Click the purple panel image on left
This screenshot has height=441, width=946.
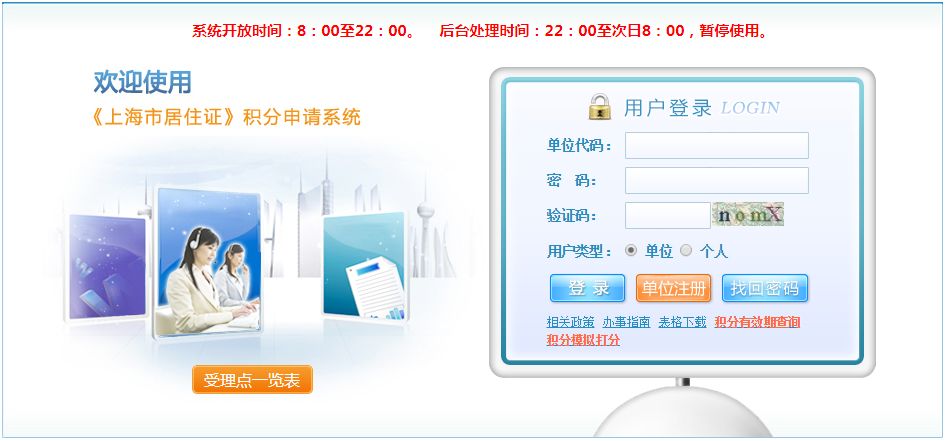coord(107,267)
